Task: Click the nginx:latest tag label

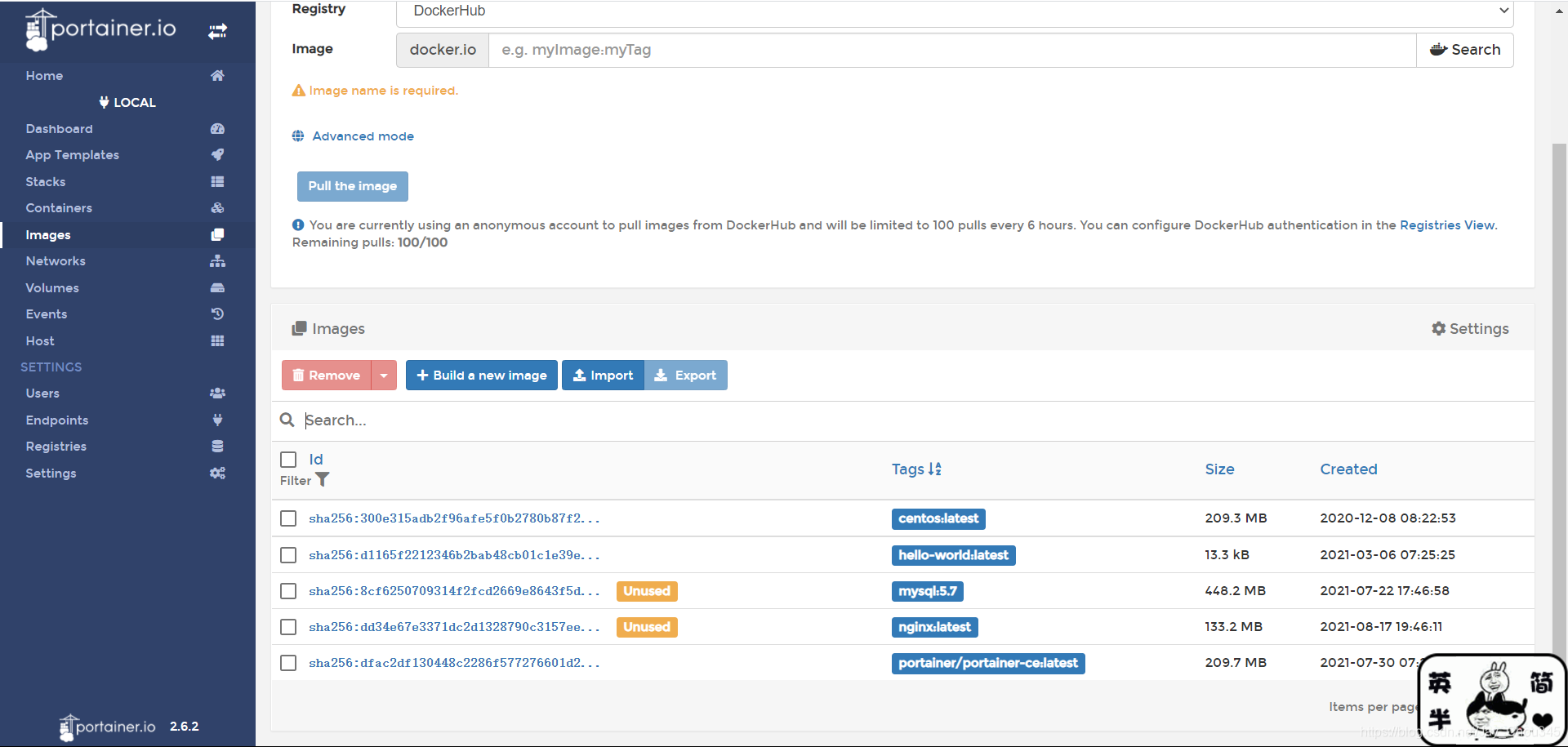Action: pyautogui.click(x=934, y=627)
